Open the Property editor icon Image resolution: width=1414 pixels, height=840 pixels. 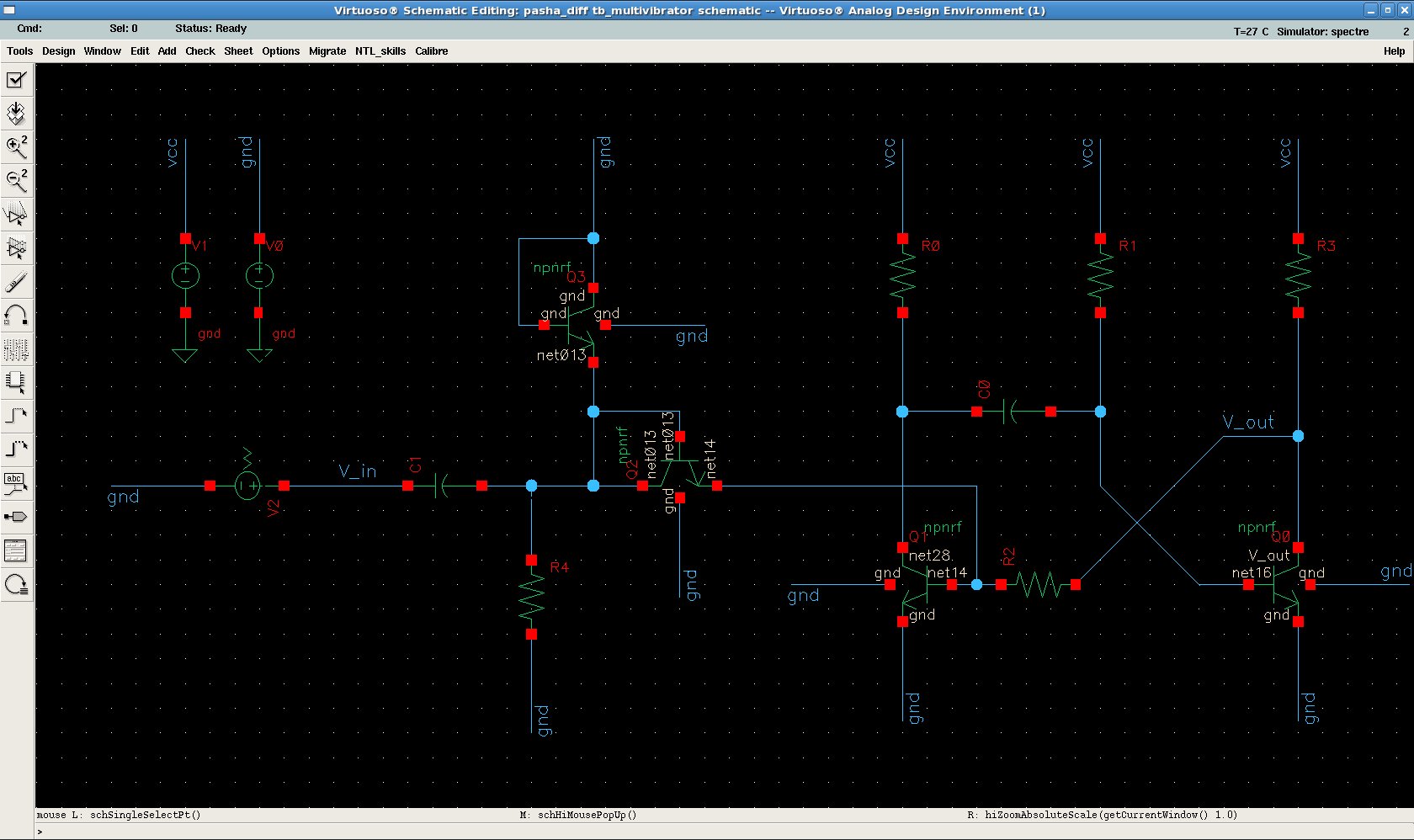(x=16, y=349)
